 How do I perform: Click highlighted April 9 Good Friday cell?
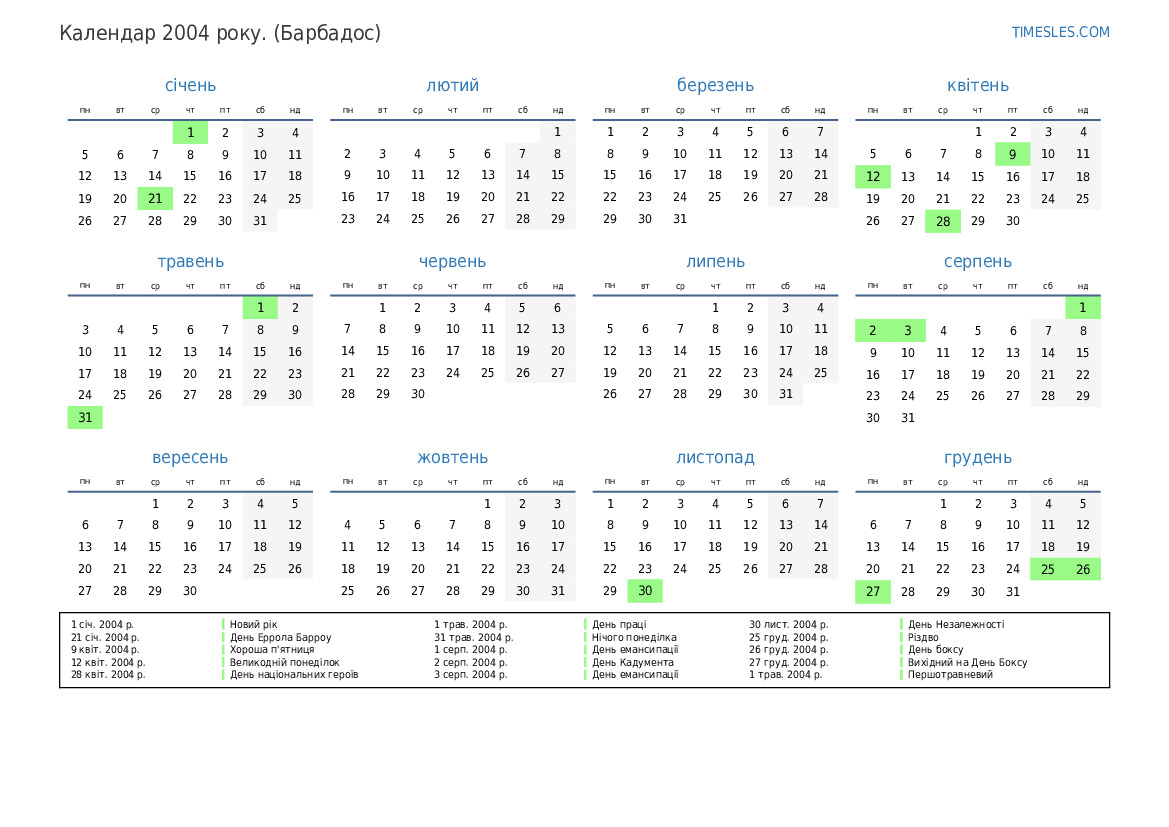click(1012, 154)
